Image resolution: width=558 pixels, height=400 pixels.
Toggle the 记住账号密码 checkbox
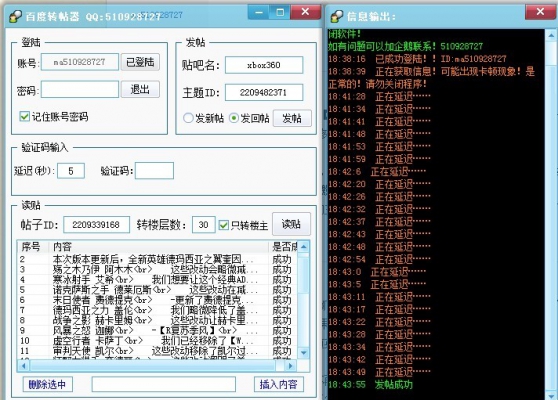pyautogui.click(x=25, y=116)
